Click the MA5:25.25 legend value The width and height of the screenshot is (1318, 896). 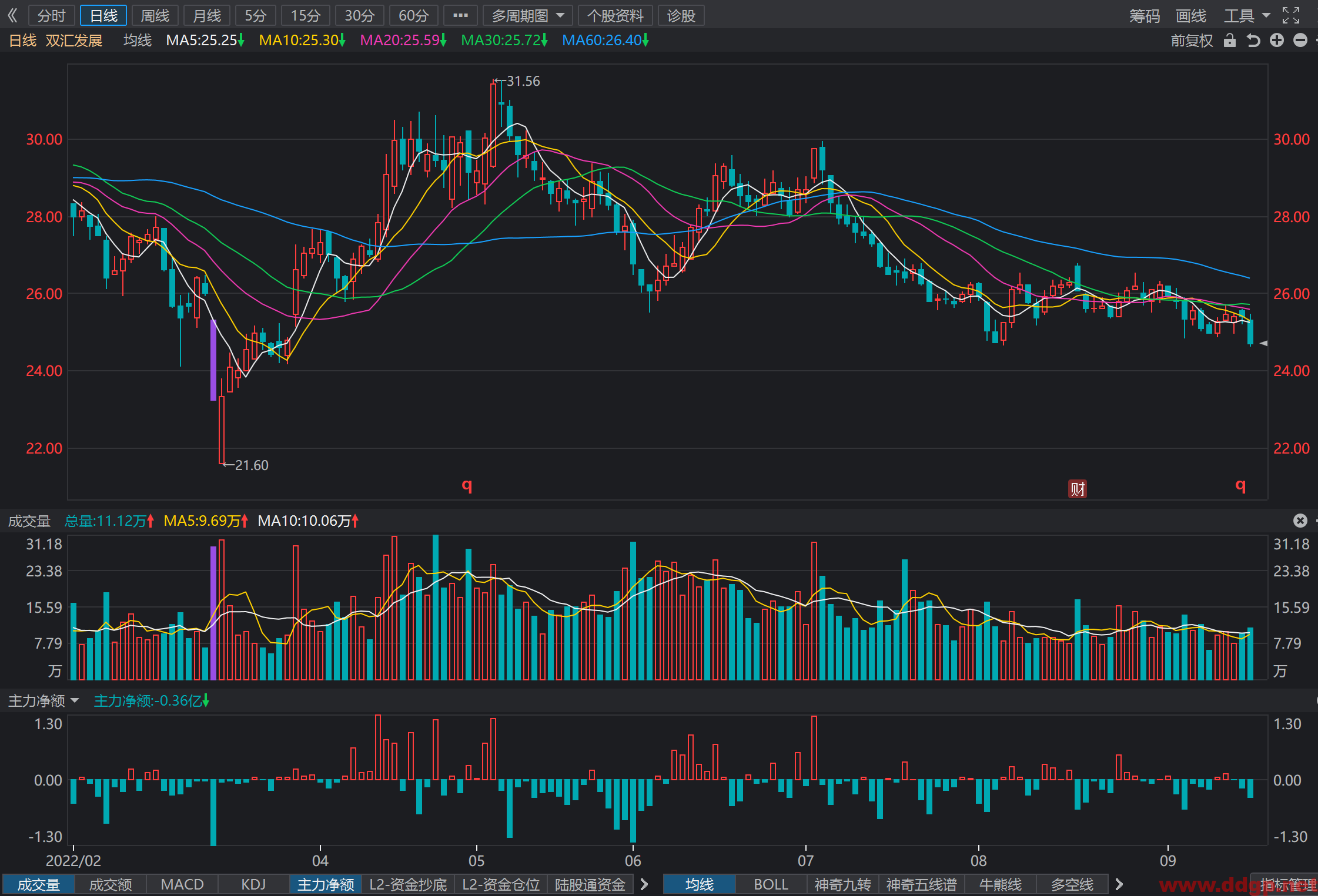click(205, 40)
